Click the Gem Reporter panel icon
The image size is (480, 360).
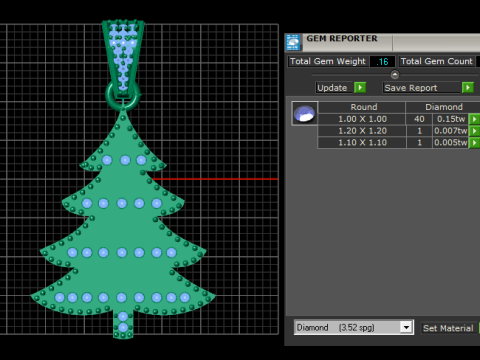[293, 42]
